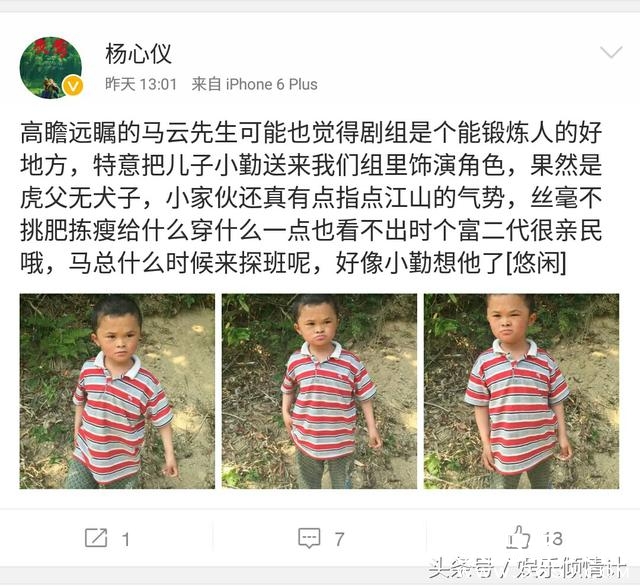Tap the comment count 7

(339, 539)
